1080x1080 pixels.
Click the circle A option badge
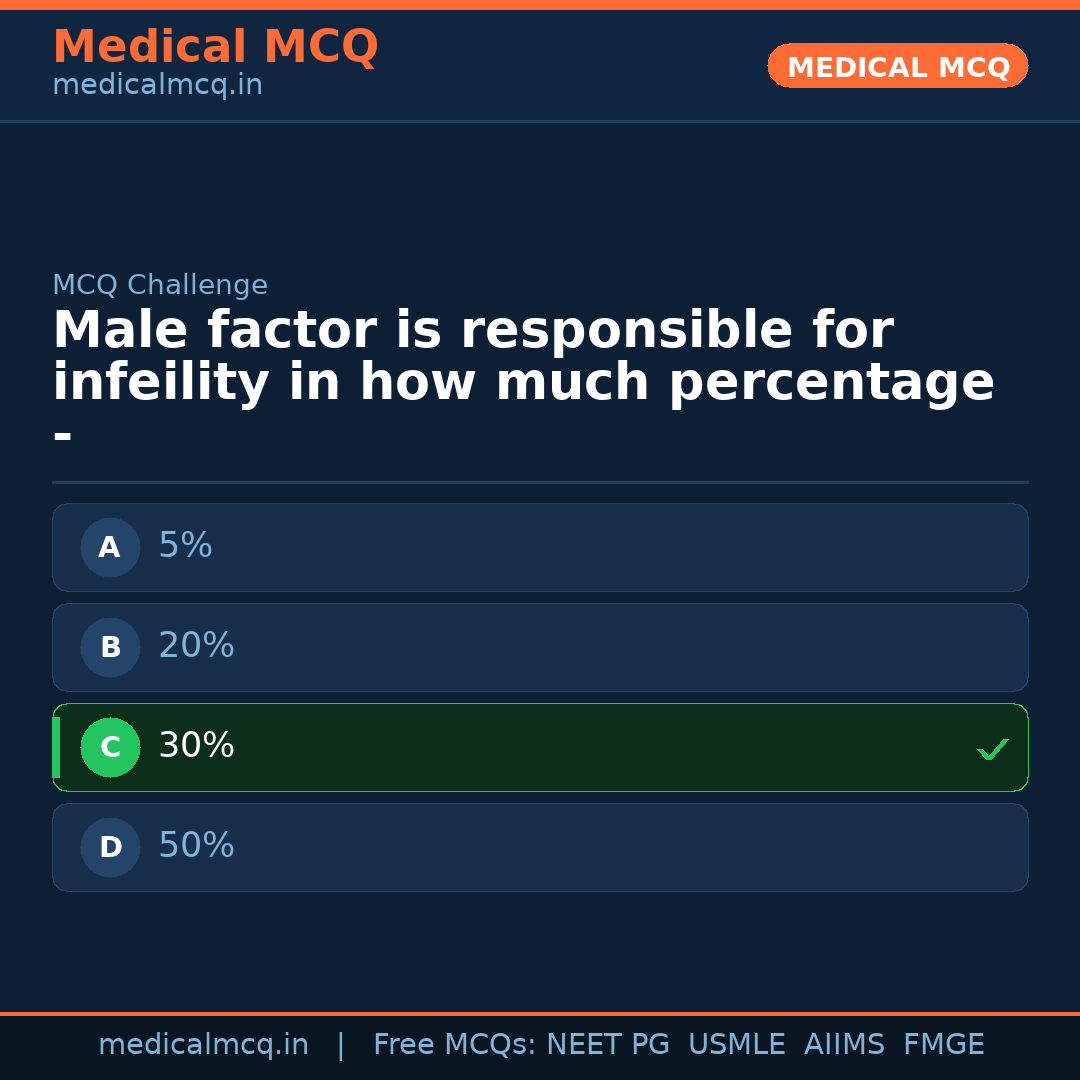click(x=110, y=547)
